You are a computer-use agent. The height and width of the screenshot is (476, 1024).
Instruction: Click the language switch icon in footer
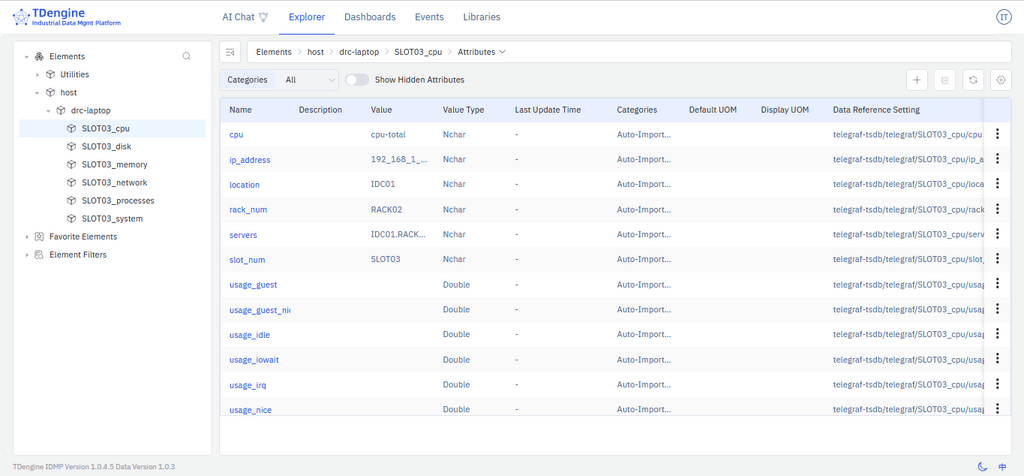click(1002, 466)
